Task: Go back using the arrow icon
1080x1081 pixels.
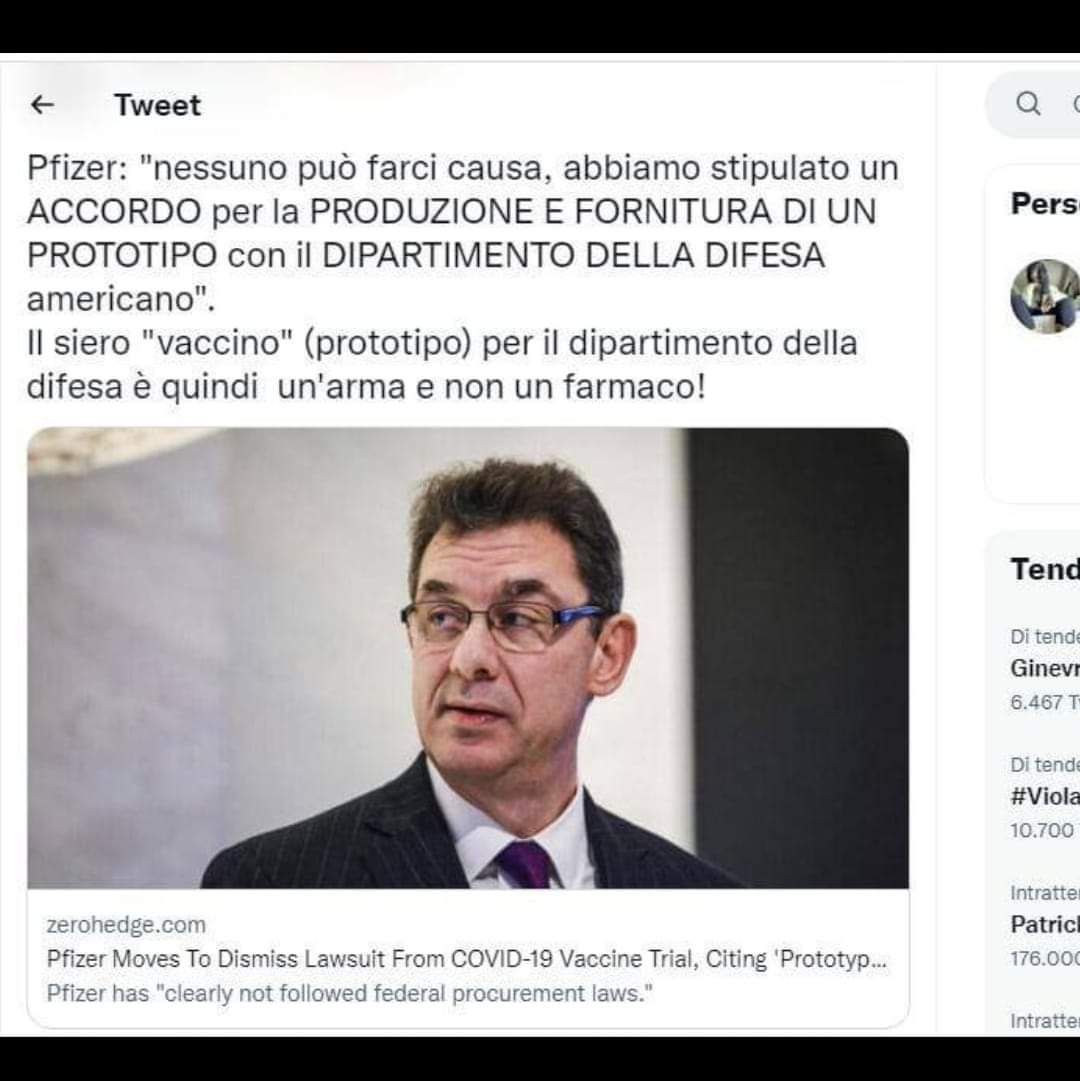Action: 43,105
